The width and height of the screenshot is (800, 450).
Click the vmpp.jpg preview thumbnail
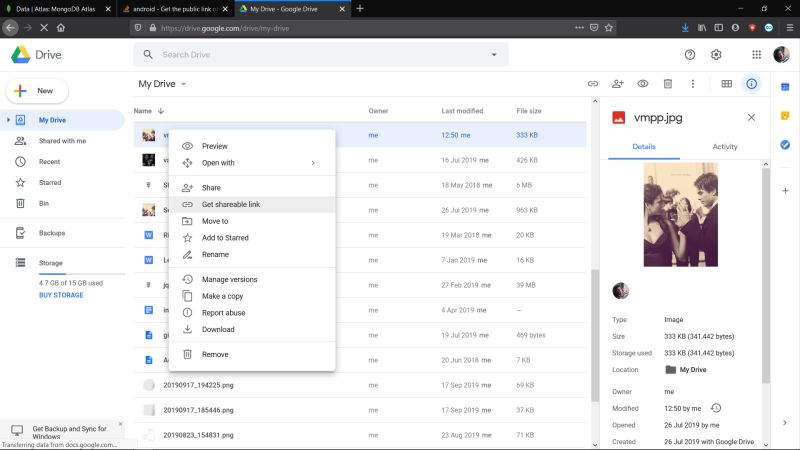coord(681,214)
